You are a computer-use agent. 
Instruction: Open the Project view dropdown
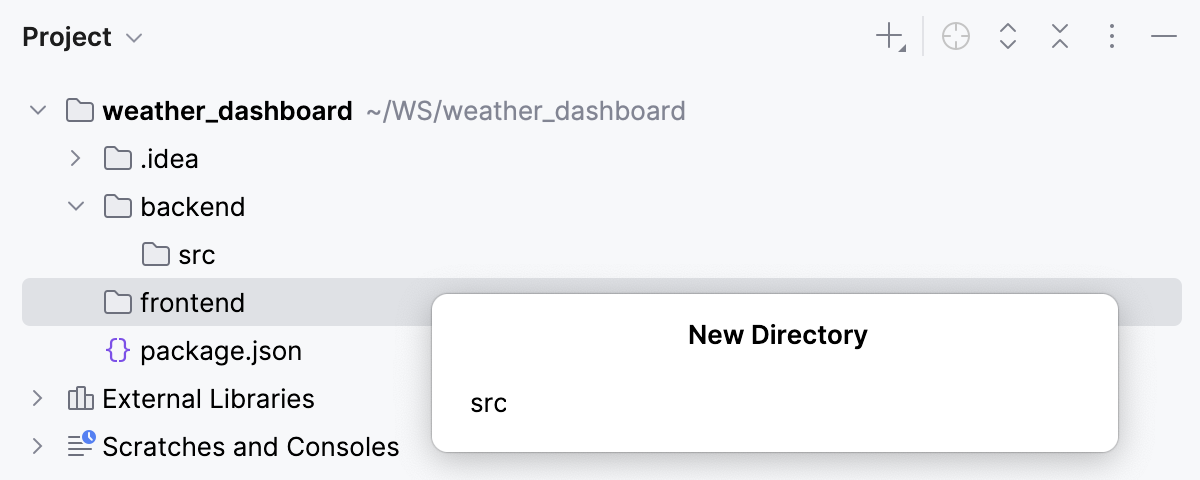tap(83, 38)
